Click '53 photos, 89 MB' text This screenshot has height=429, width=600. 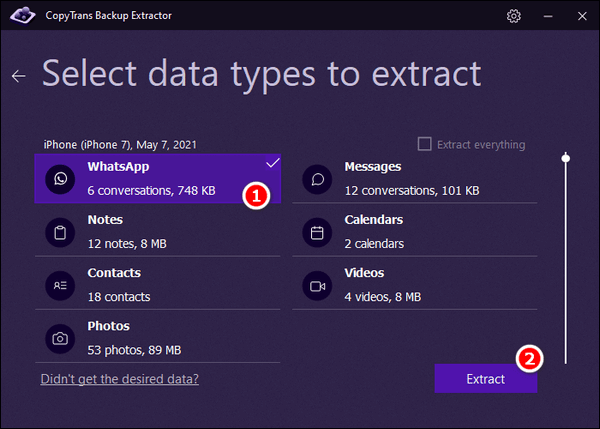(134, 350)
